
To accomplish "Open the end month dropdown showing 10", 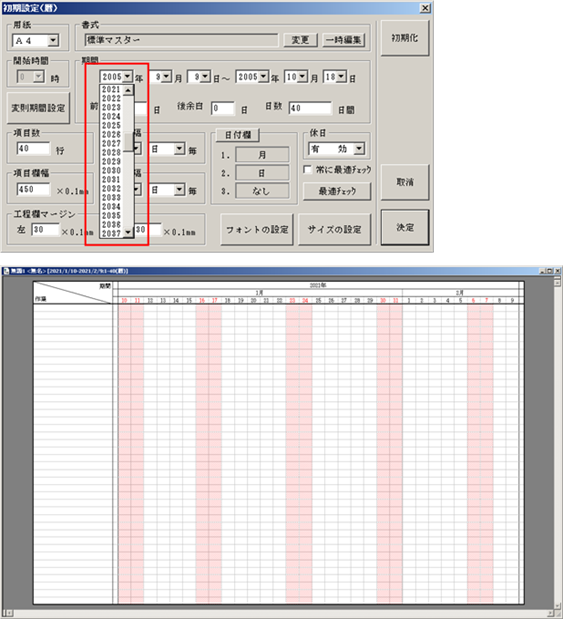I will pos(302,77).
